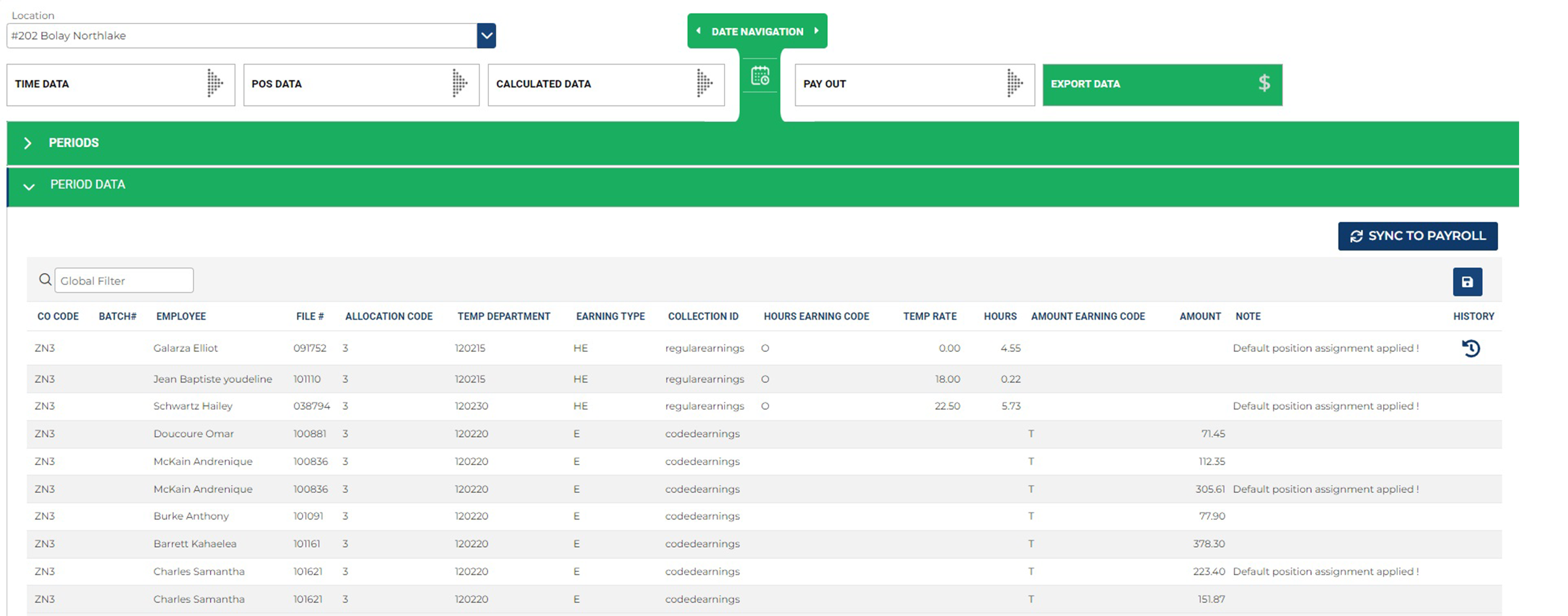Switch to the POS Data tab
The height and width of the screenshot is (616, 1568).
point(361,84)
